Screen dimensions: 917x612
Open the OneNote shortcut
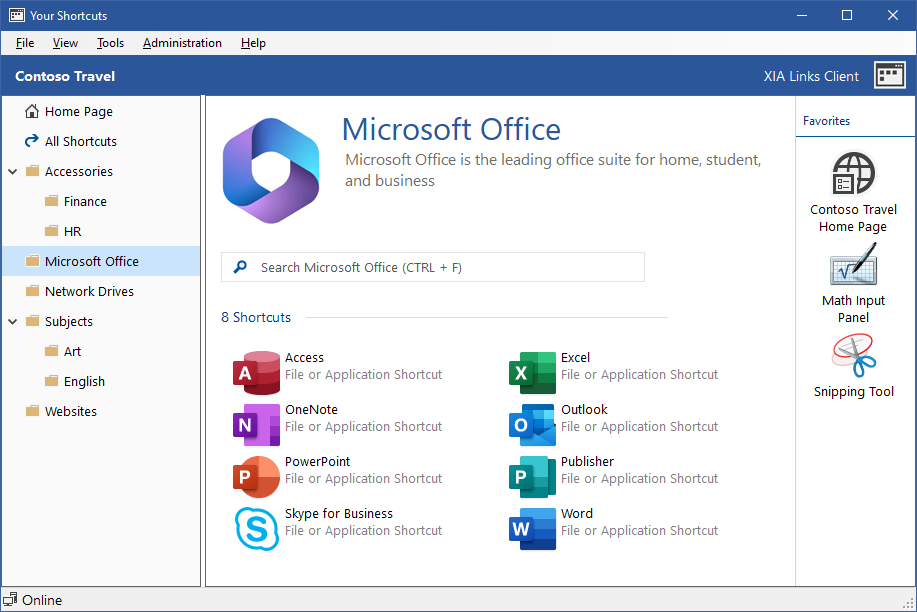[313, 417]
